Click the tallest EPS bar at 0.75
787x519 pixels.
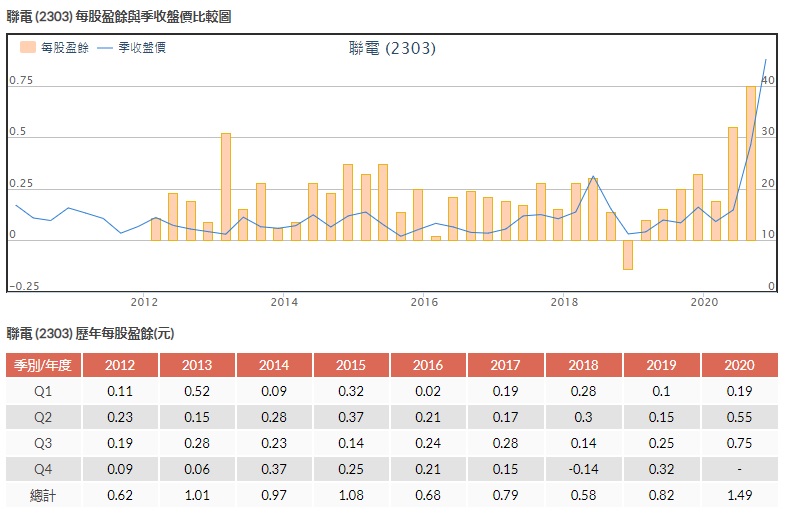coord(751,163)
